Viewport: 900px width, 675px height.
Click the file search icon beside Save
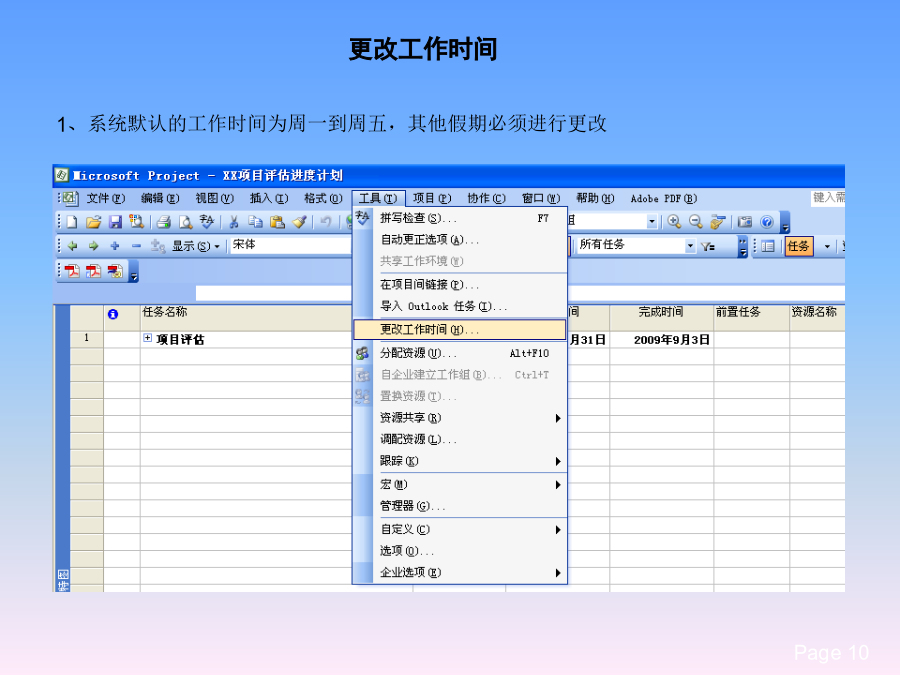(137, 222)
